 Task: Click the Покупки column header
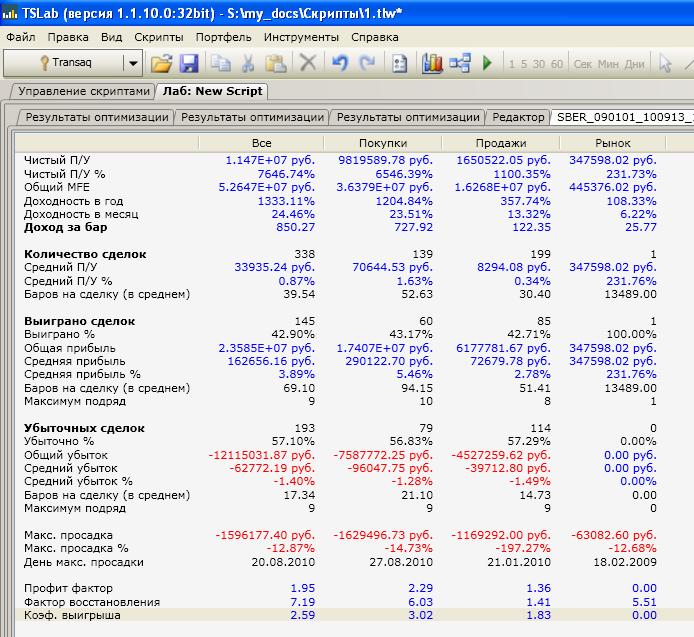click(x=383, y=143)
